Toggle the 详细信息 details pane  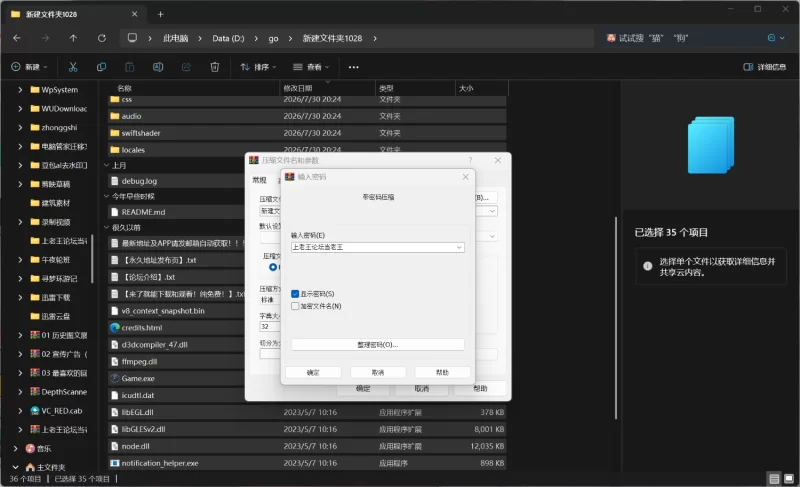[x=764, y=67]
